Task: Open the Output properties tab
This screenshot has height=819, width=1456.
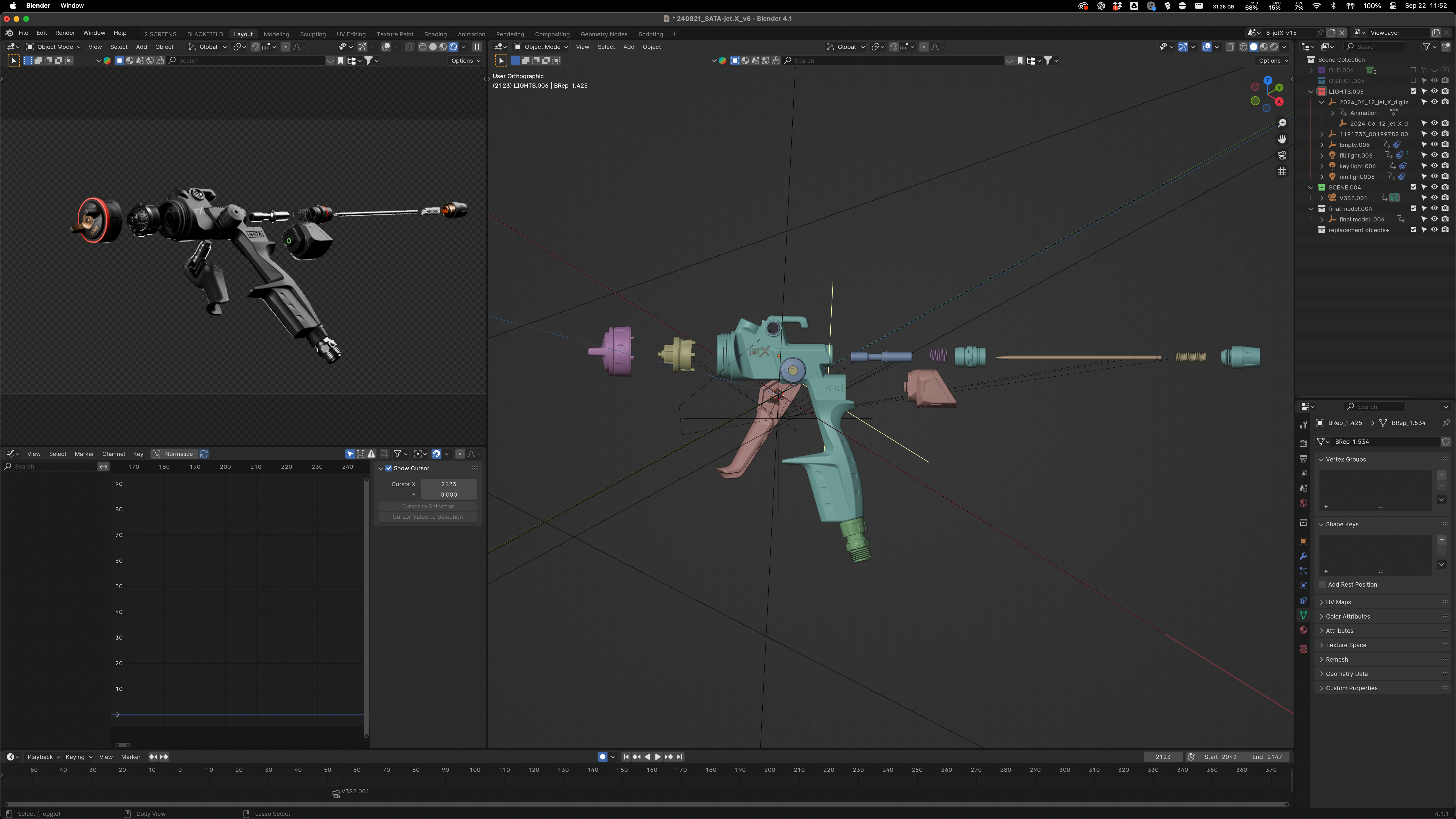Action: point(1303,458)
